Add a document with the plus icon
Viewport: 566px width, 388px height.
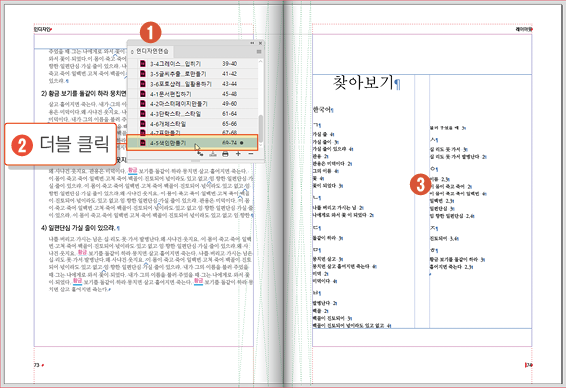coord(238,154)
